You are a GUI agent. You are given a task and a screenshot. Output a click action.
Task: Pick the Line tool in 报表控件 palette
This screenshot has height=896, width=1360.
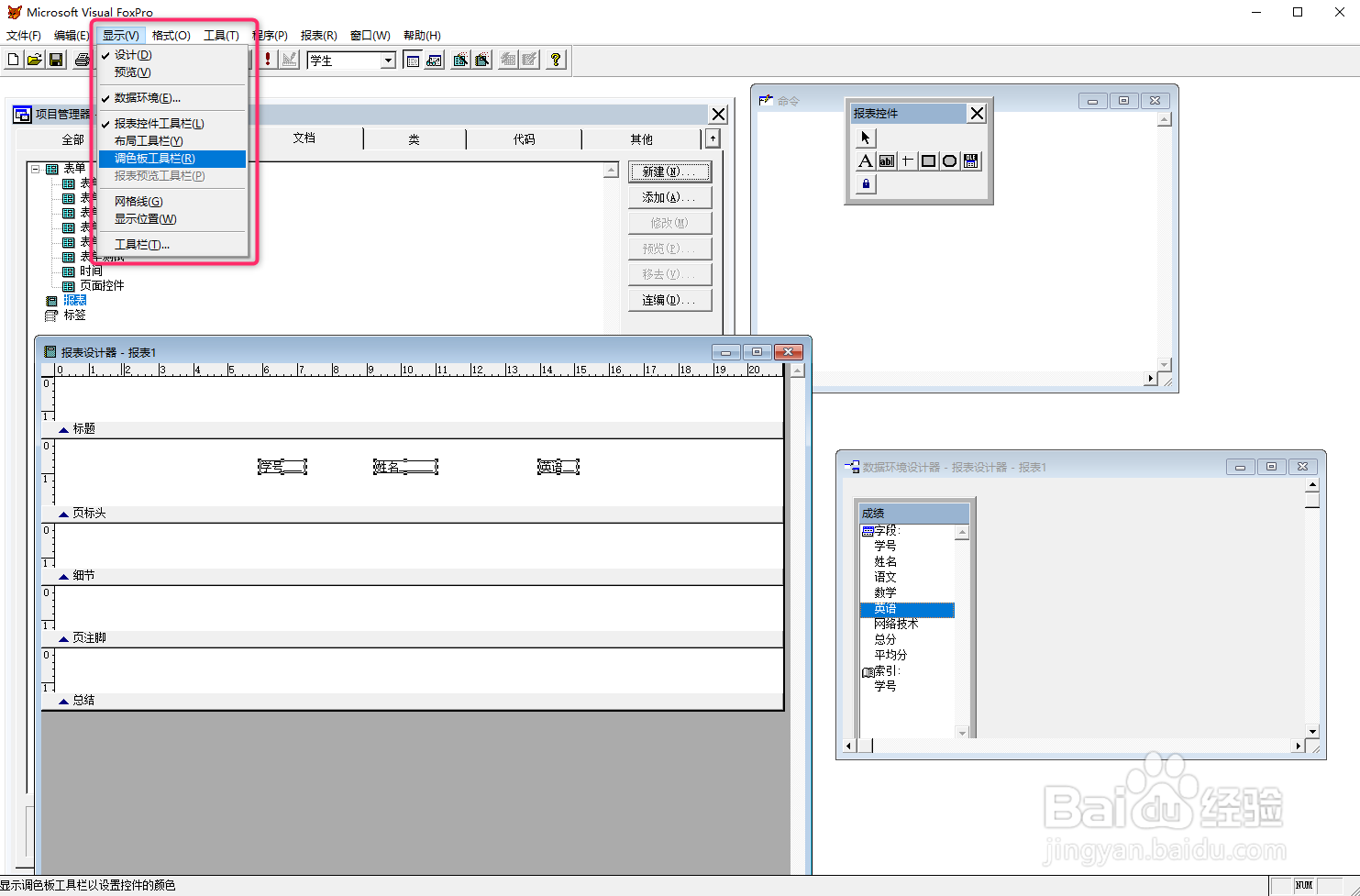pyautogui.click(x=907, y=160)
